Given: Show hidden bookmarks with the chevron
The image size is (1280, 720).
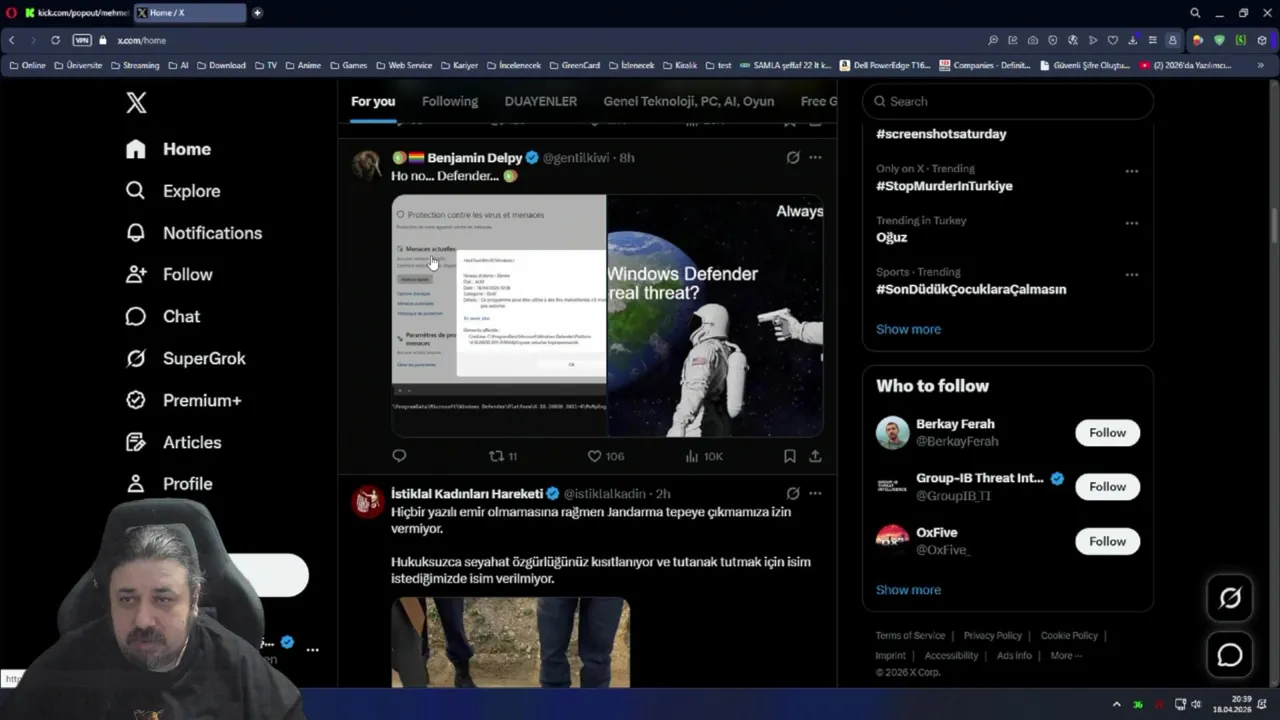Looking at the screenshot, I should pyautogui.click(x=1262, y=65).
